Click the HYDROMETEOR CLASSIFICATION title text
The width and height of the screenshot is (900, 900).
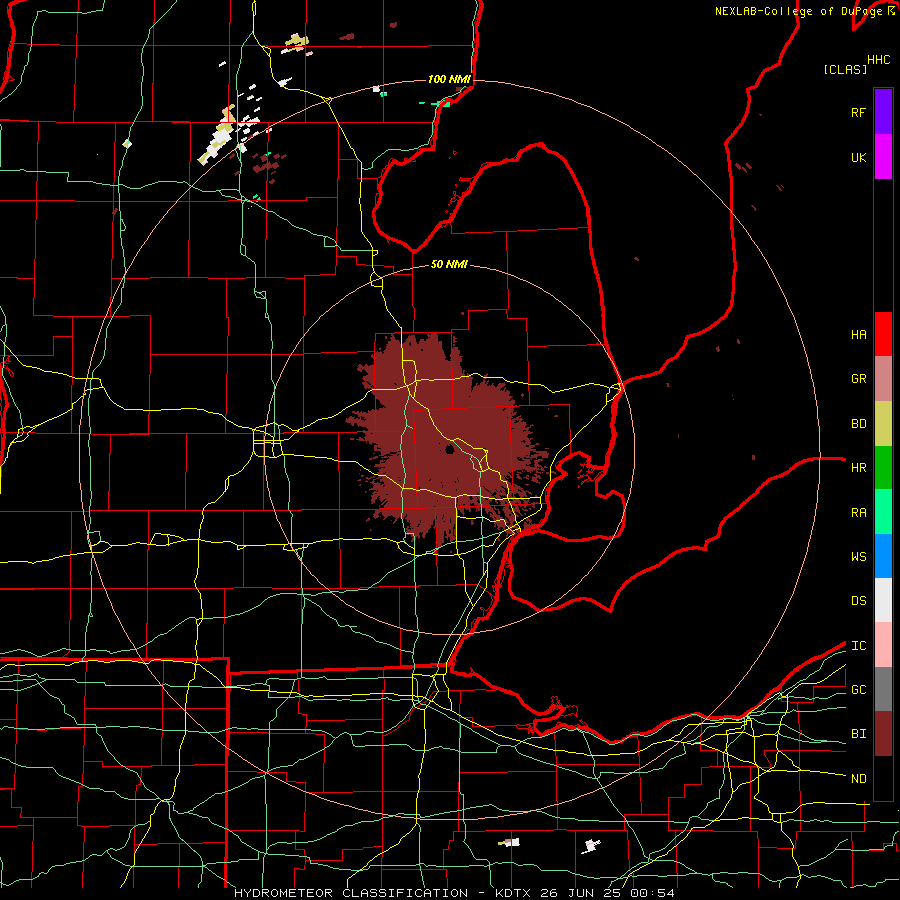pos(351,893)
